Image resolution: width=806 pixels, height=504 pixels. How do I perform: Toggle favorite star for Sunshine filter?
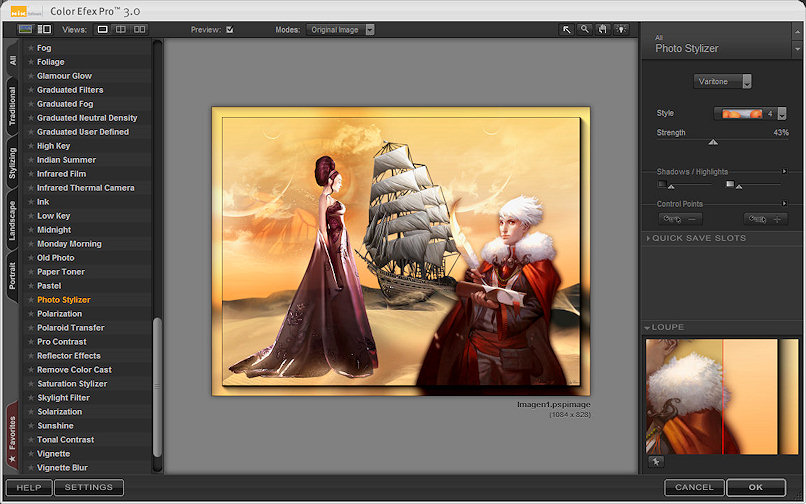click(31, 426)
